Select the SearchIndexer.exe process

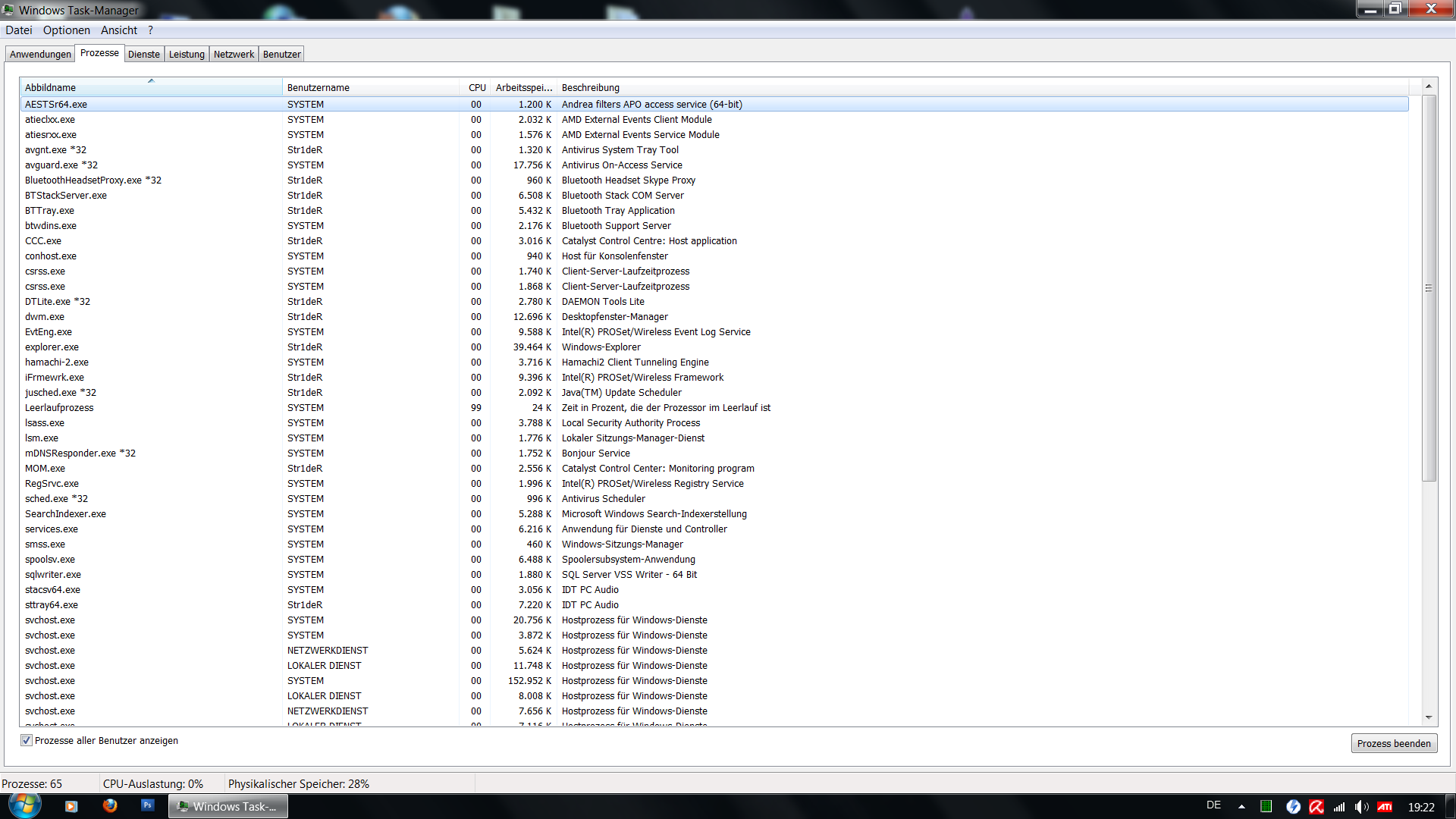pos(714,514)
